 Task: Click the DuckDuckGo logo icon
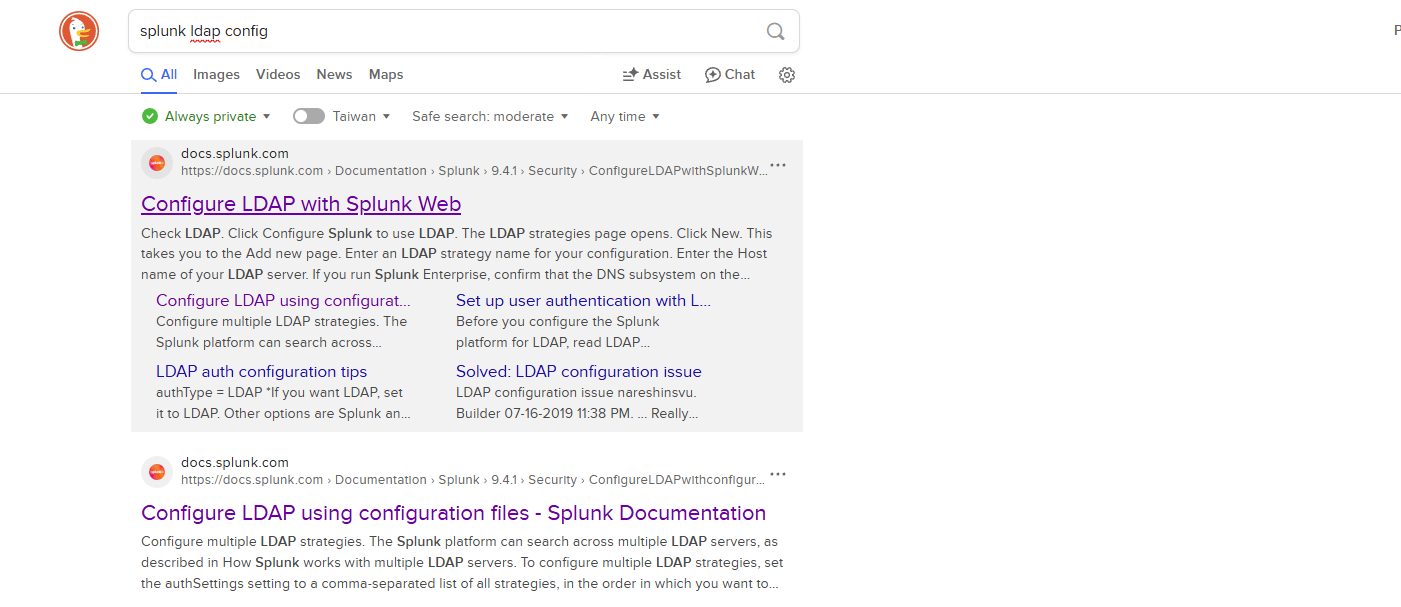[79, 31]
